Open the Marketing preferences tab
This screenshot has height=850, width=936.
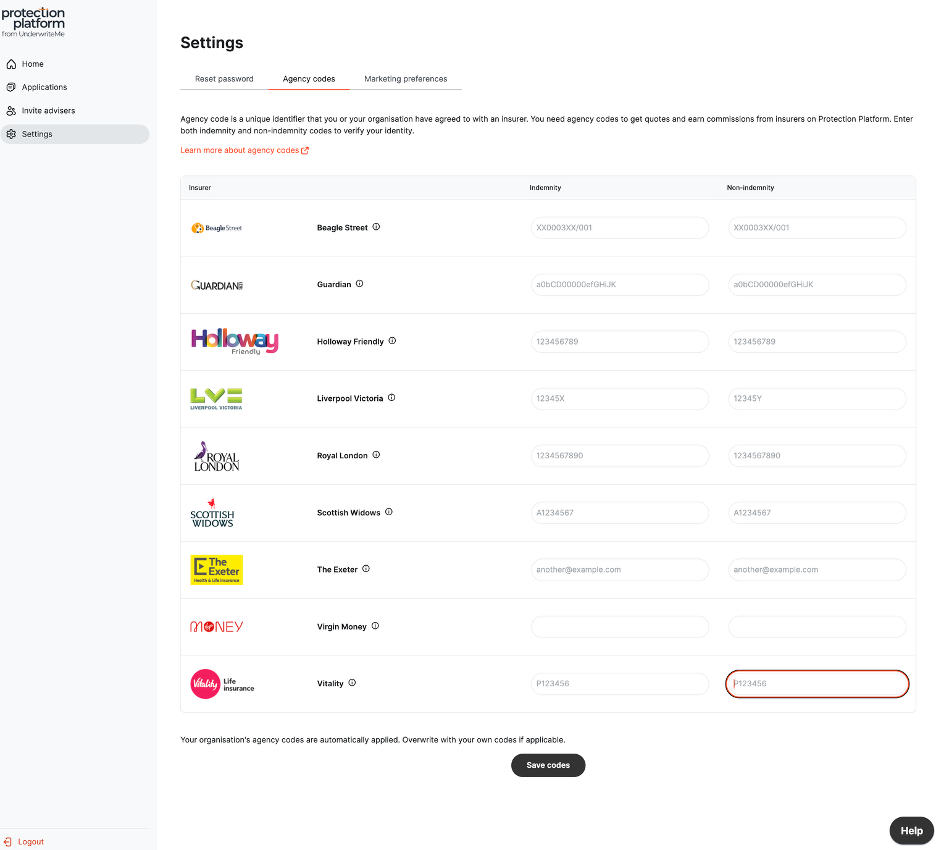click(x=406, y=79)
